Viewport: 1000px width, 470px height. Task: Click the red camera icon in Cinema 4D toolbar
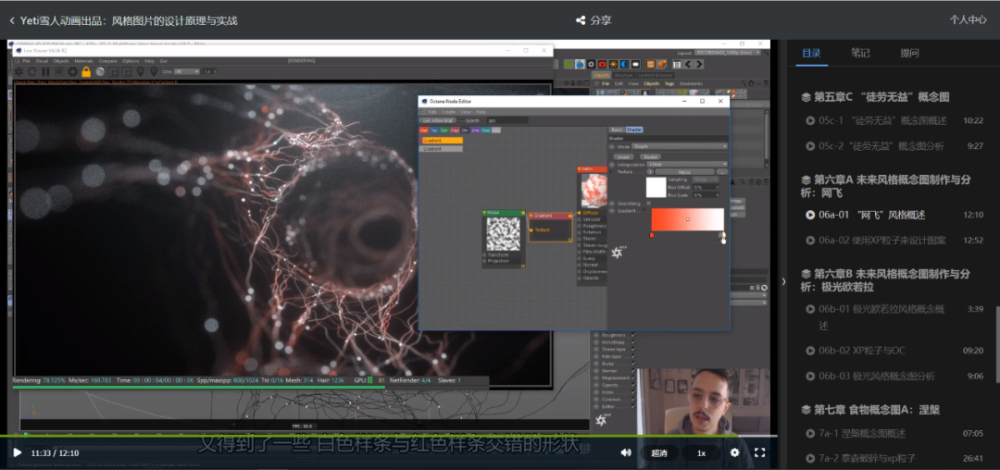click(x=602, y=64)
